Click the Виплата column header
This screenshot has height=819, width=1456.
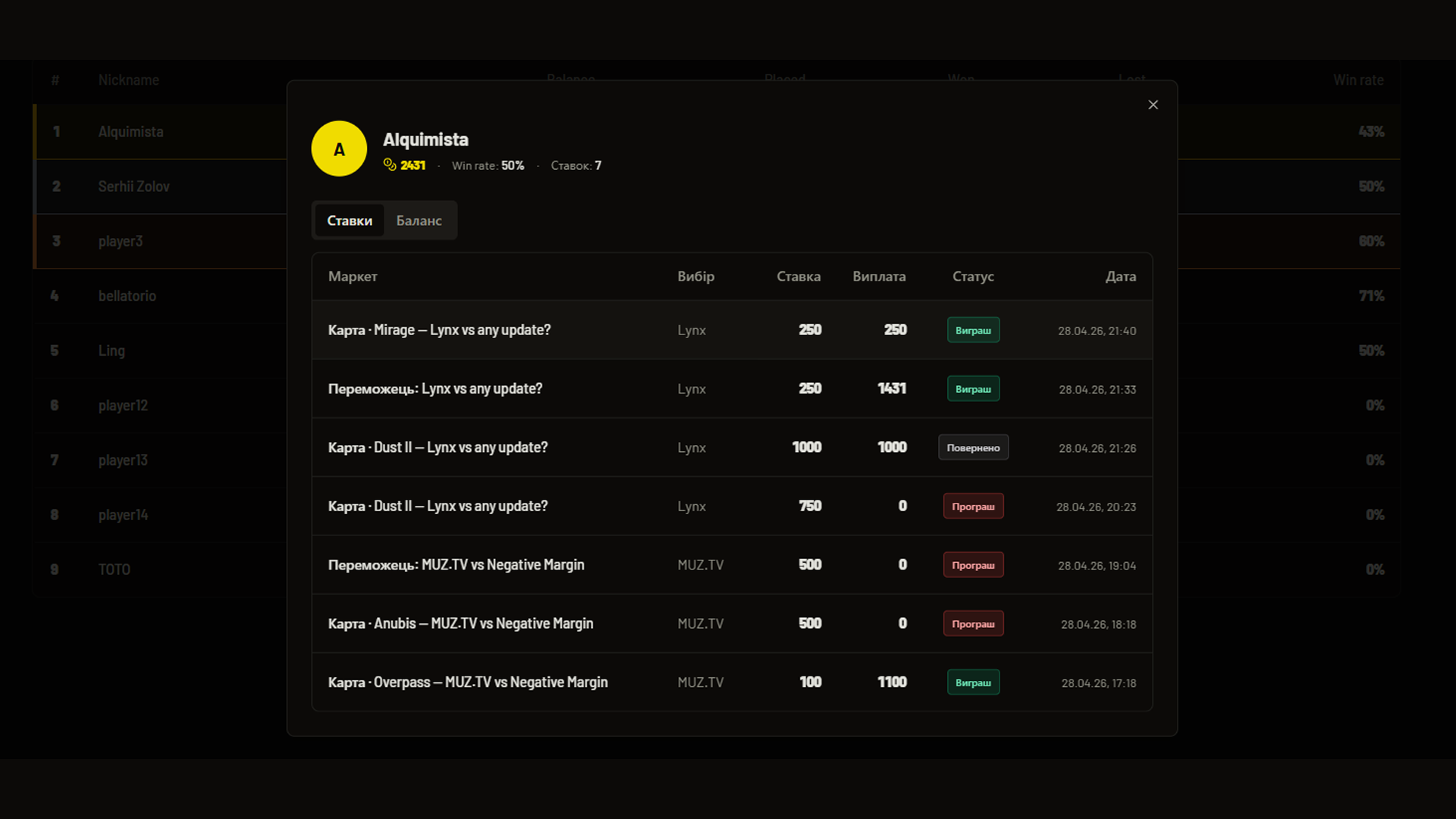(879, 277)
